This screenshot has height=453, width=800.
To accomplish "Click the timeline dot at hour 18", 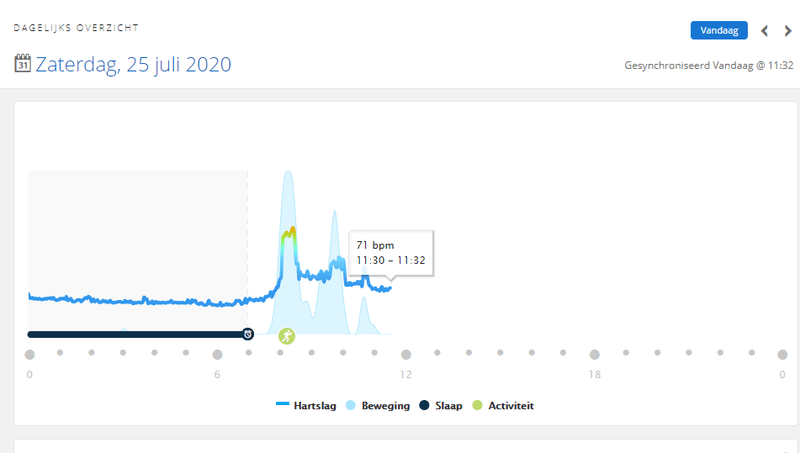I will tap(594, 354).
